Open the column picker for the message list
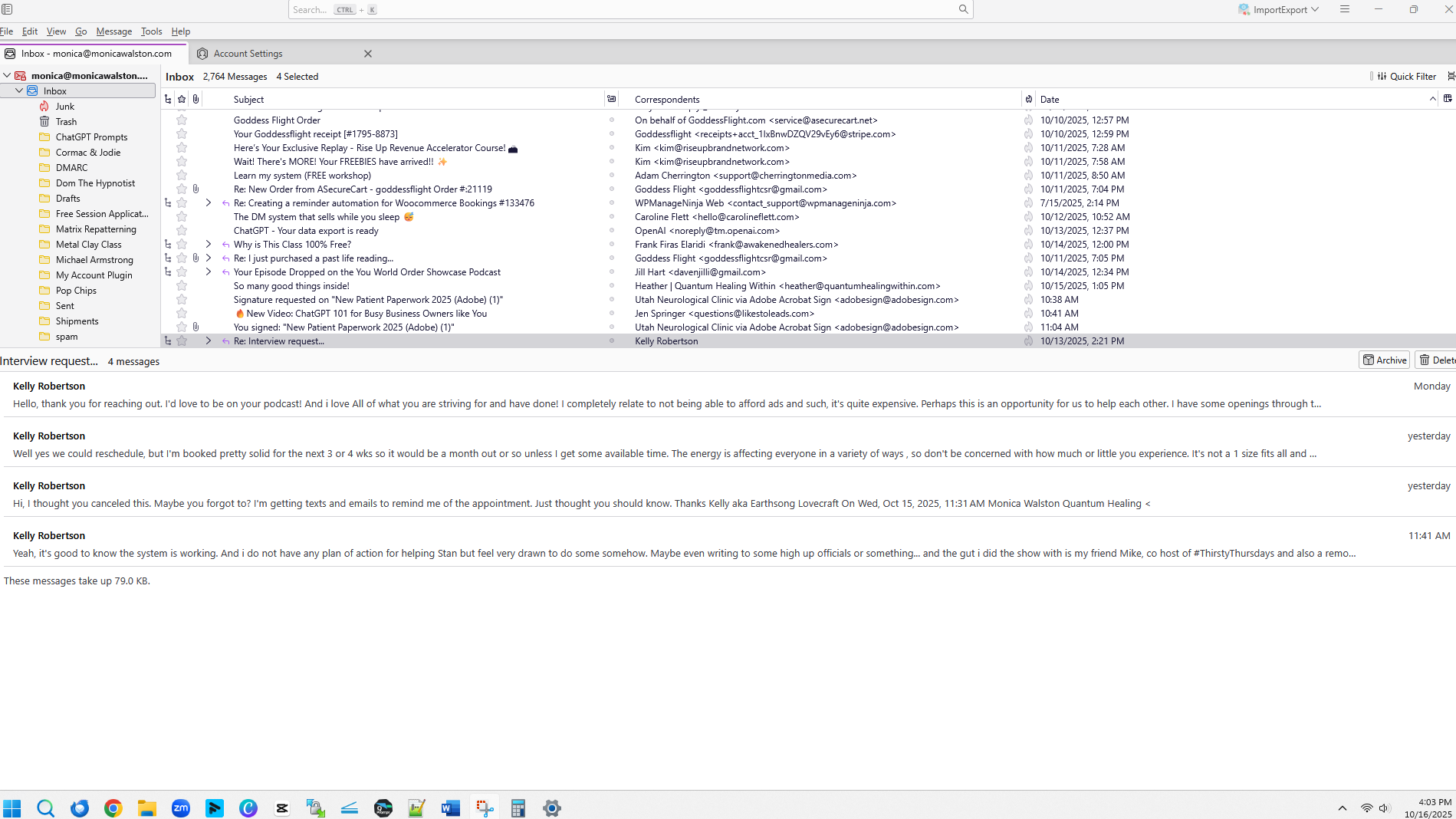This screenshot has width=1456, height=819. pyautogui.click(x=1448, y=98)
